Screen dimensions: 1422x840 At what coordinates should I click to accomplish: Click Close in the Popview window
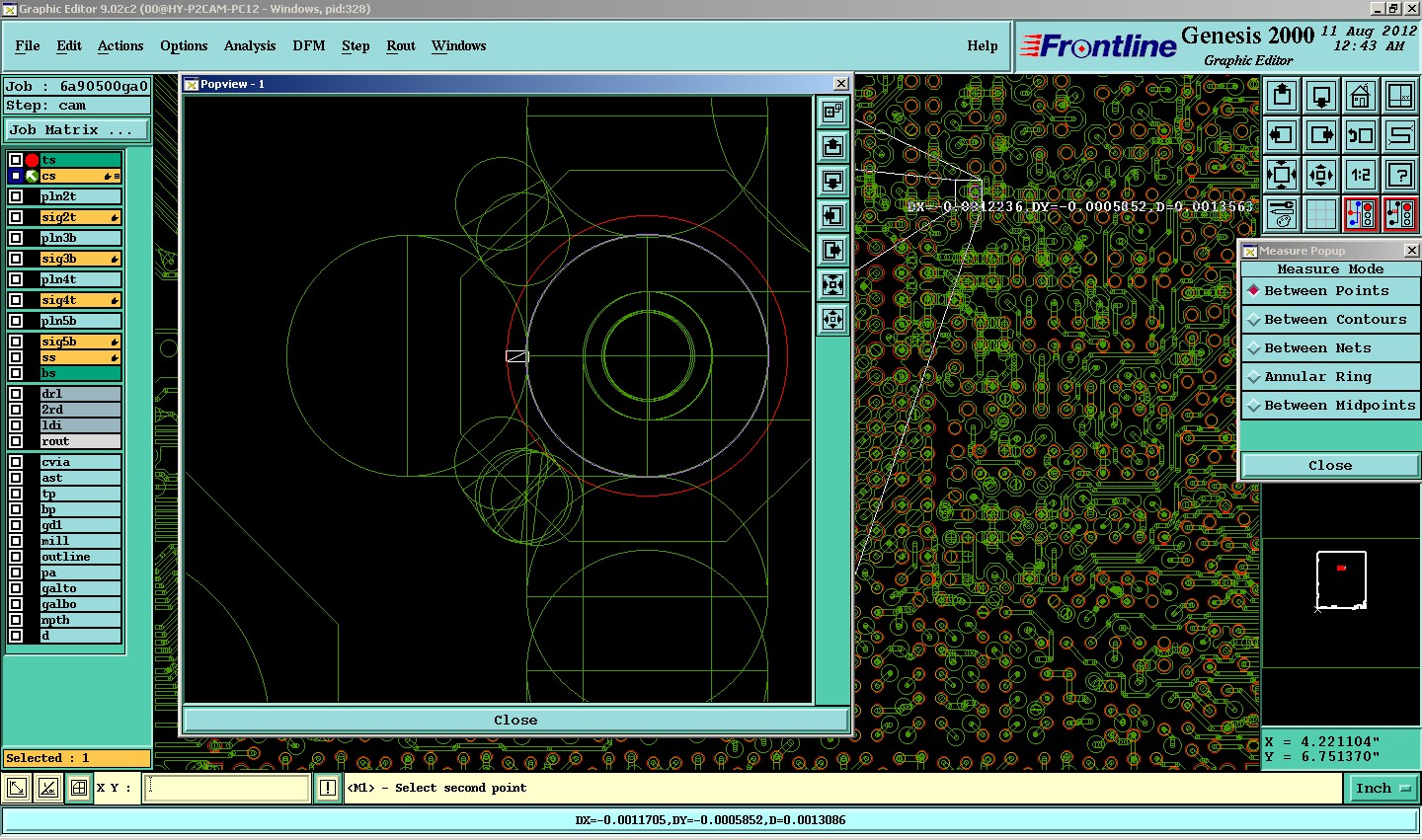pyautogui.click(x=515, y=720)
